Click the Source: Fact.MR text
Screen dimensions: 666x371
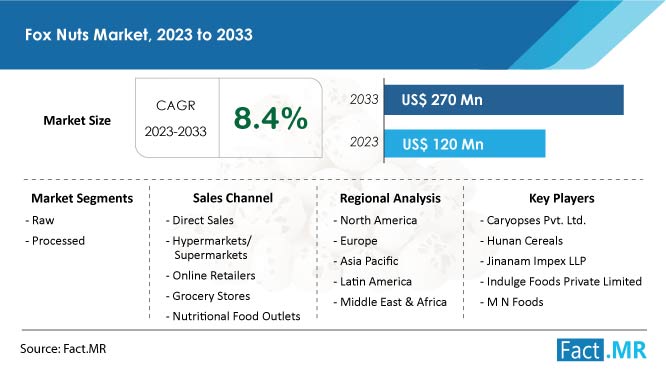pos(63,348)
